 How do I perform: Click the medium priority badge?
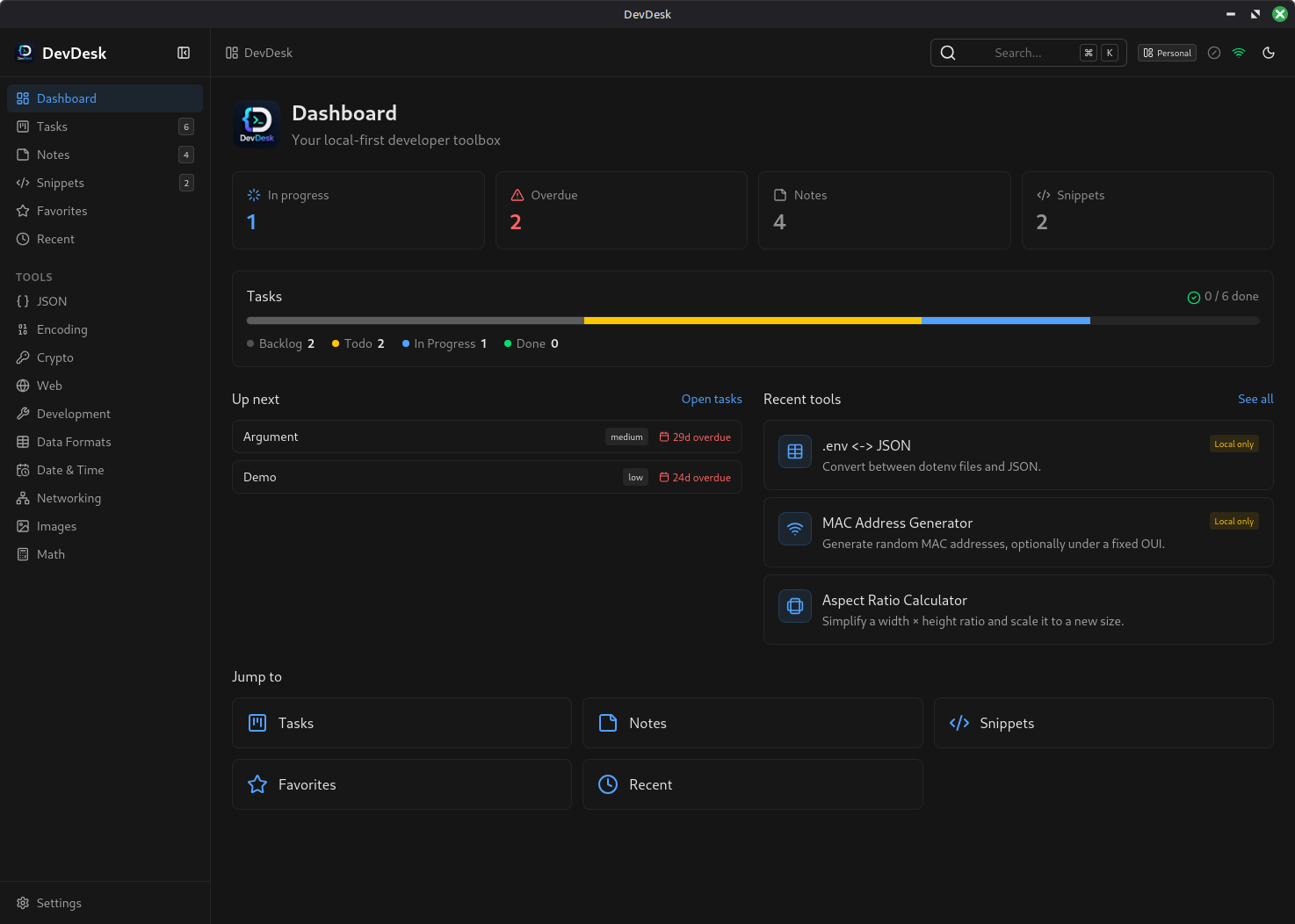[626, 437]
